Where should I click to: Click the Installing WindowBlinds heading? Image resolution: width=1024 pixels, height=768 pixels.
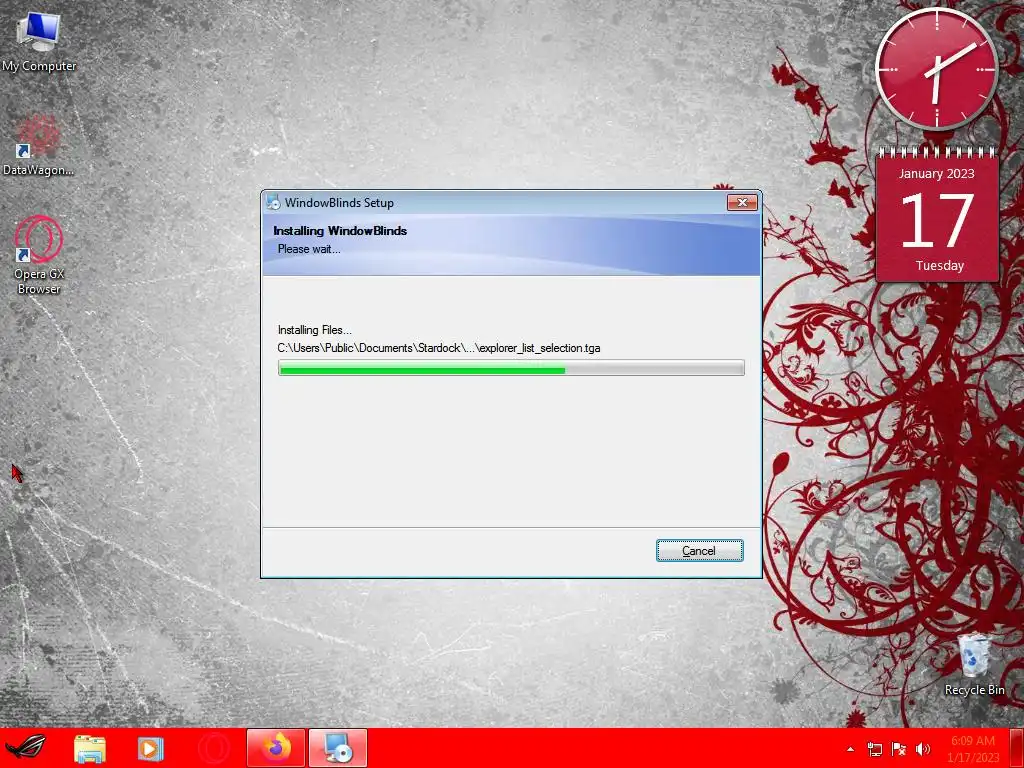coord(340,231)
